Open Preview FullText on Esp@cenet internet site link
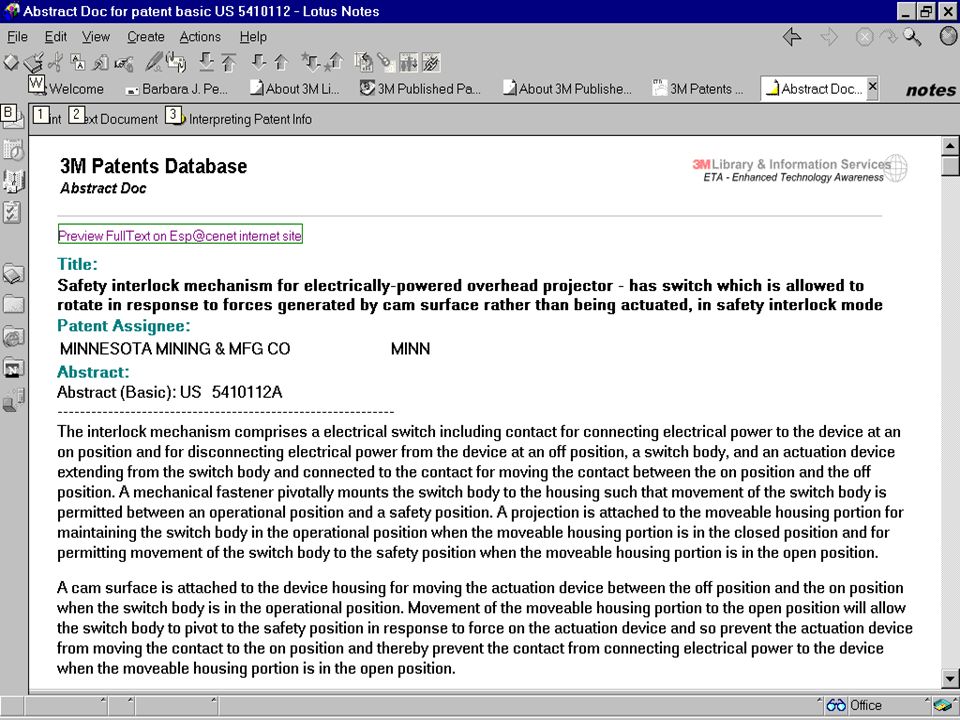Viewport: 960px width, 720px height. click(180, 235)
